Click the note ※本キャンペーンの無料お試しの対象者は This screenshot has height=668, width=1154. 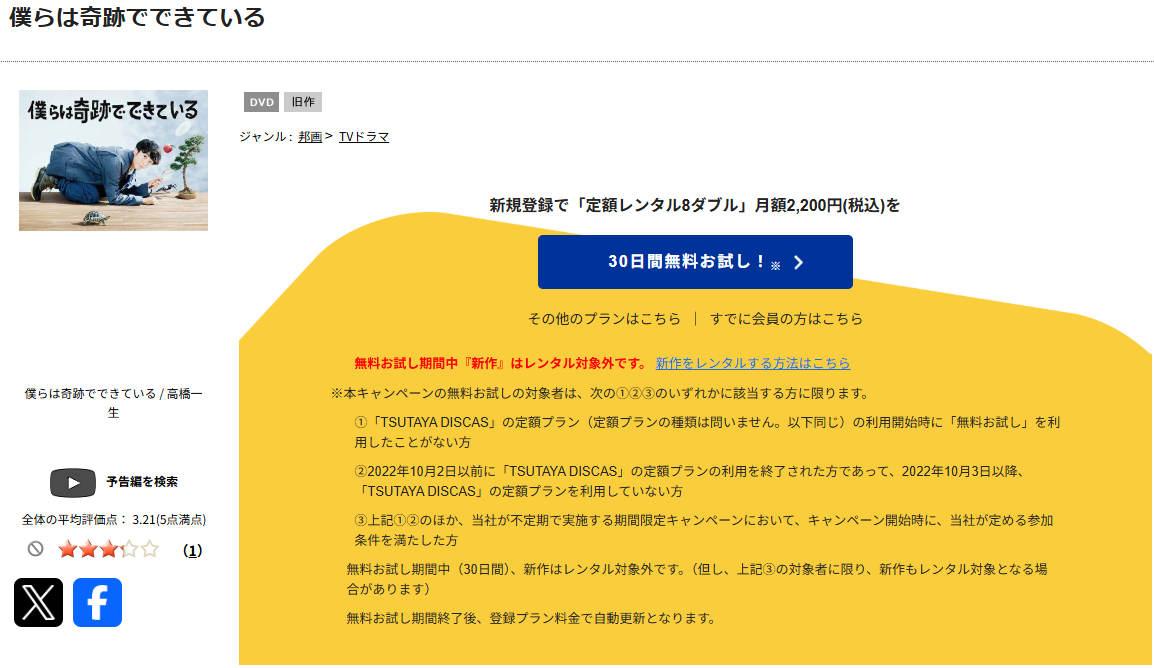[601, 393]
